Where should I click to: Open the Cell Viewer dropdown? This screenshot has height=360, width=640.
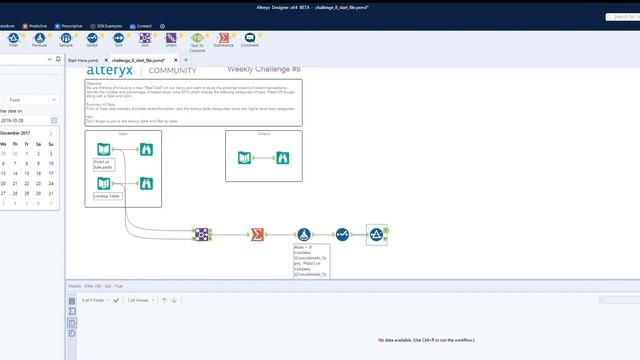[141, 300]
